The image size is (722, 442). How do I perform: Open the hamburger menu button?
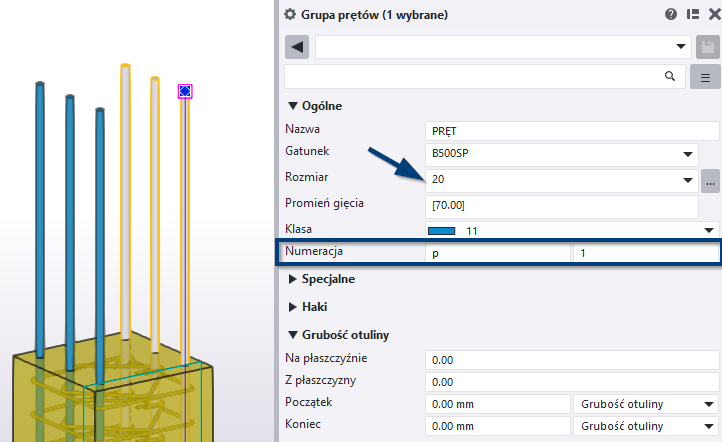(x=705, y=76)
